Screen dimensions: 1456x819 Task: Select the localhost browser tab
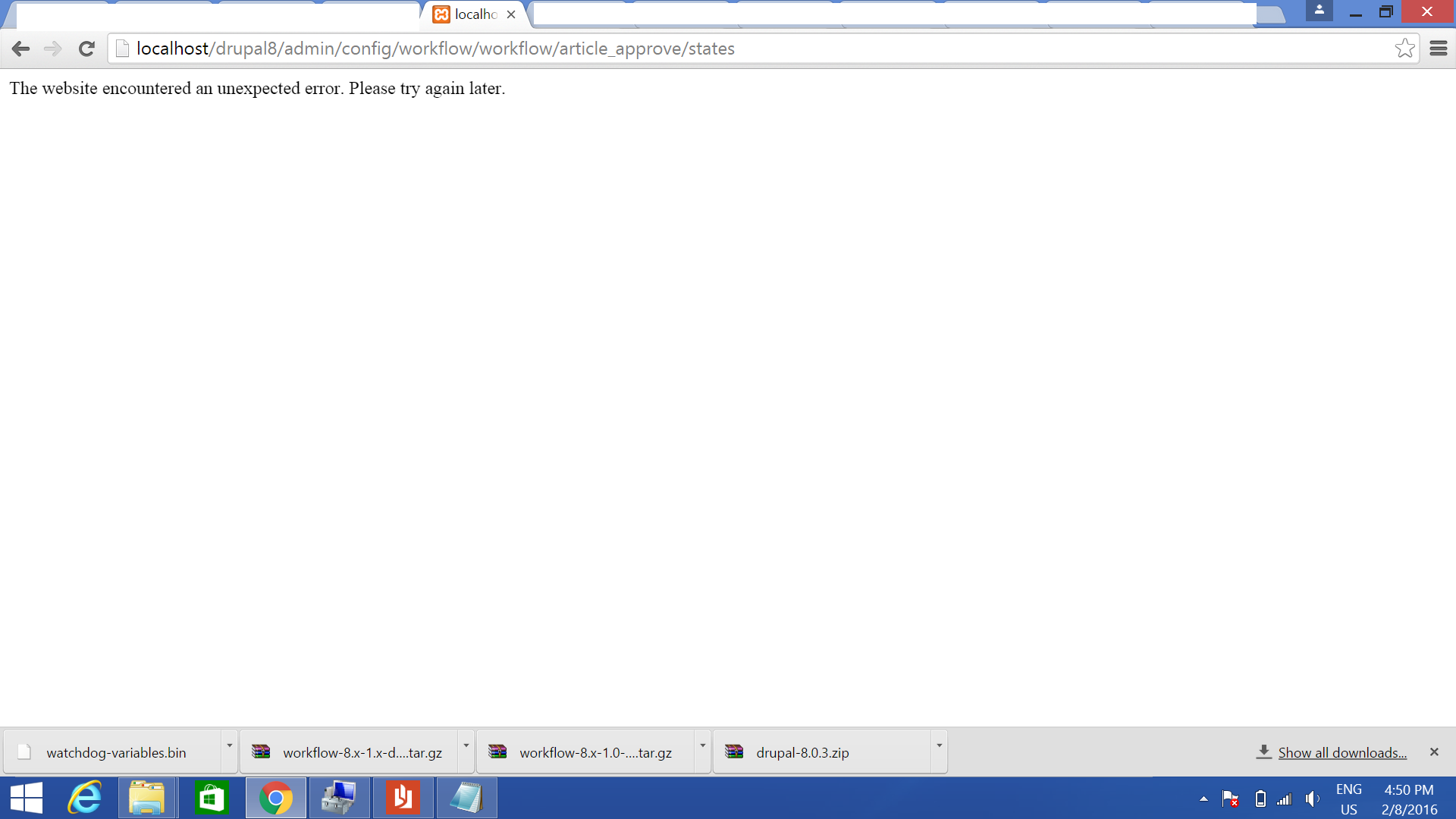click(x=469, y=14)
